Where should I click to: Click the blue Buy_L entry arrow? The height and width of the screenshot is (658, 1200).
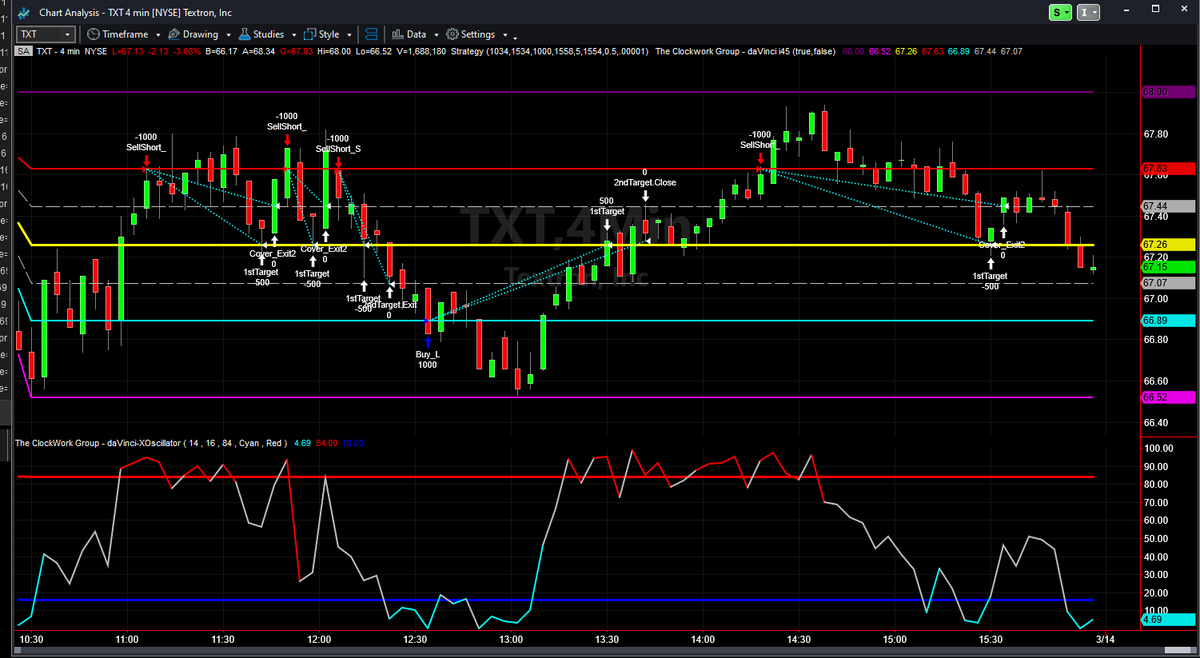pos(428,342)
